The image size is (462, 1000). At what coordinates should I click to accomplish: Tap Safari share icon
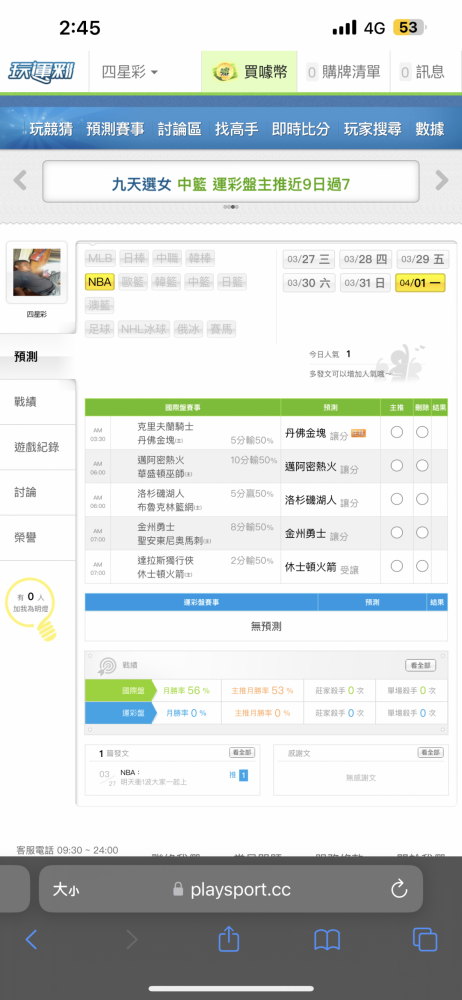click(228, 939)
